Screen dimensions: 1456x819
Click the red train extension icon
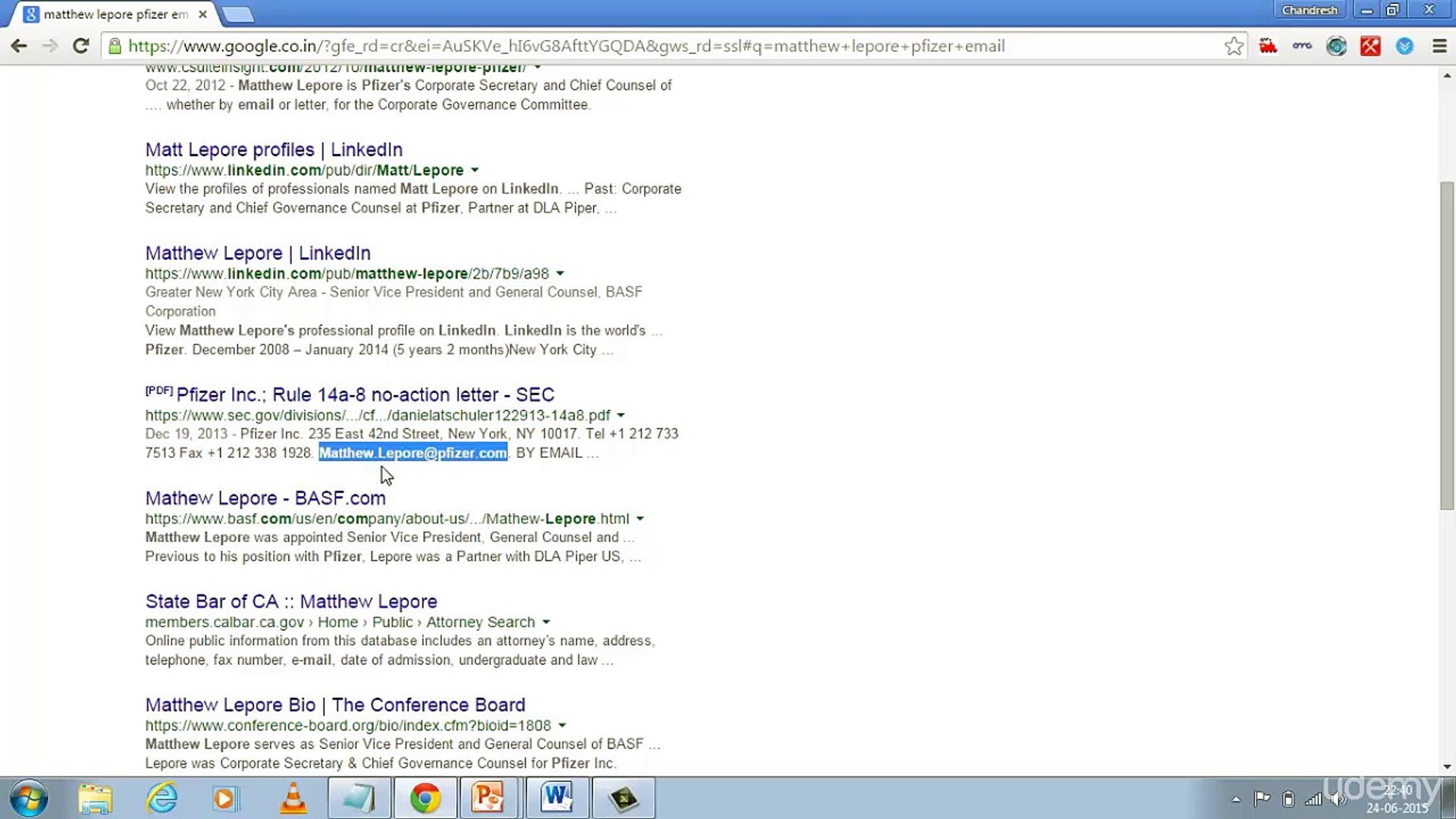[1268, 46]
